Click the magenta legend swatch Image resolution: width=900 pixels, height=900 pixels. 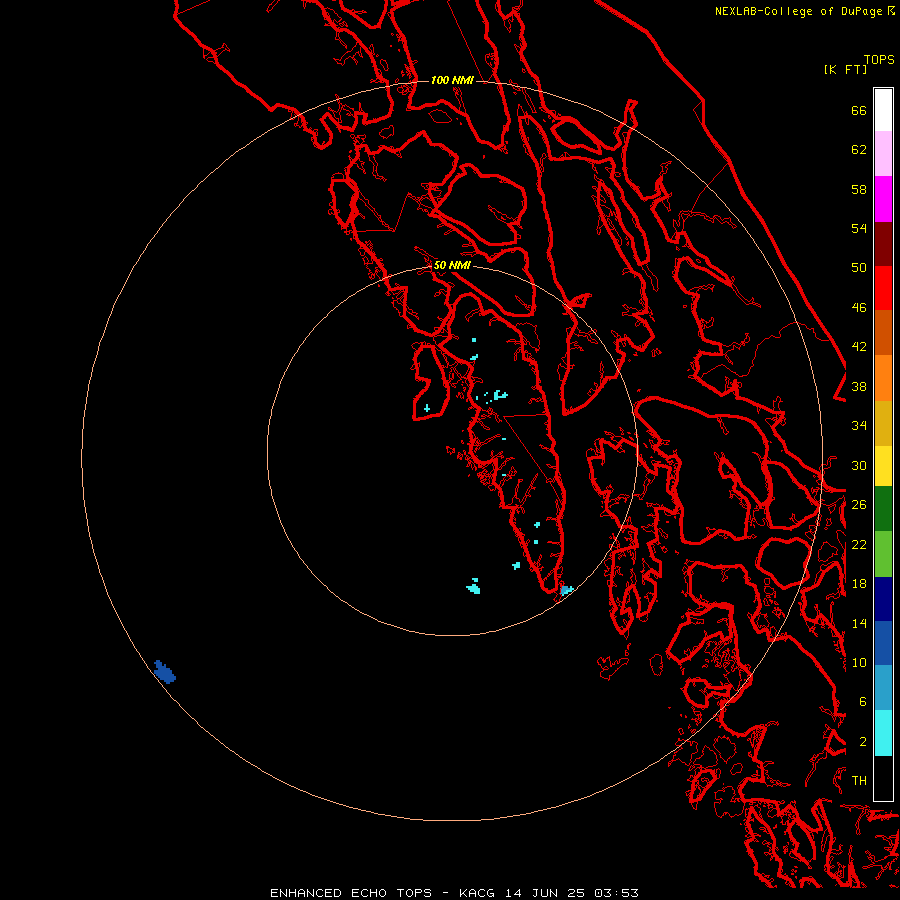point(883,199)
